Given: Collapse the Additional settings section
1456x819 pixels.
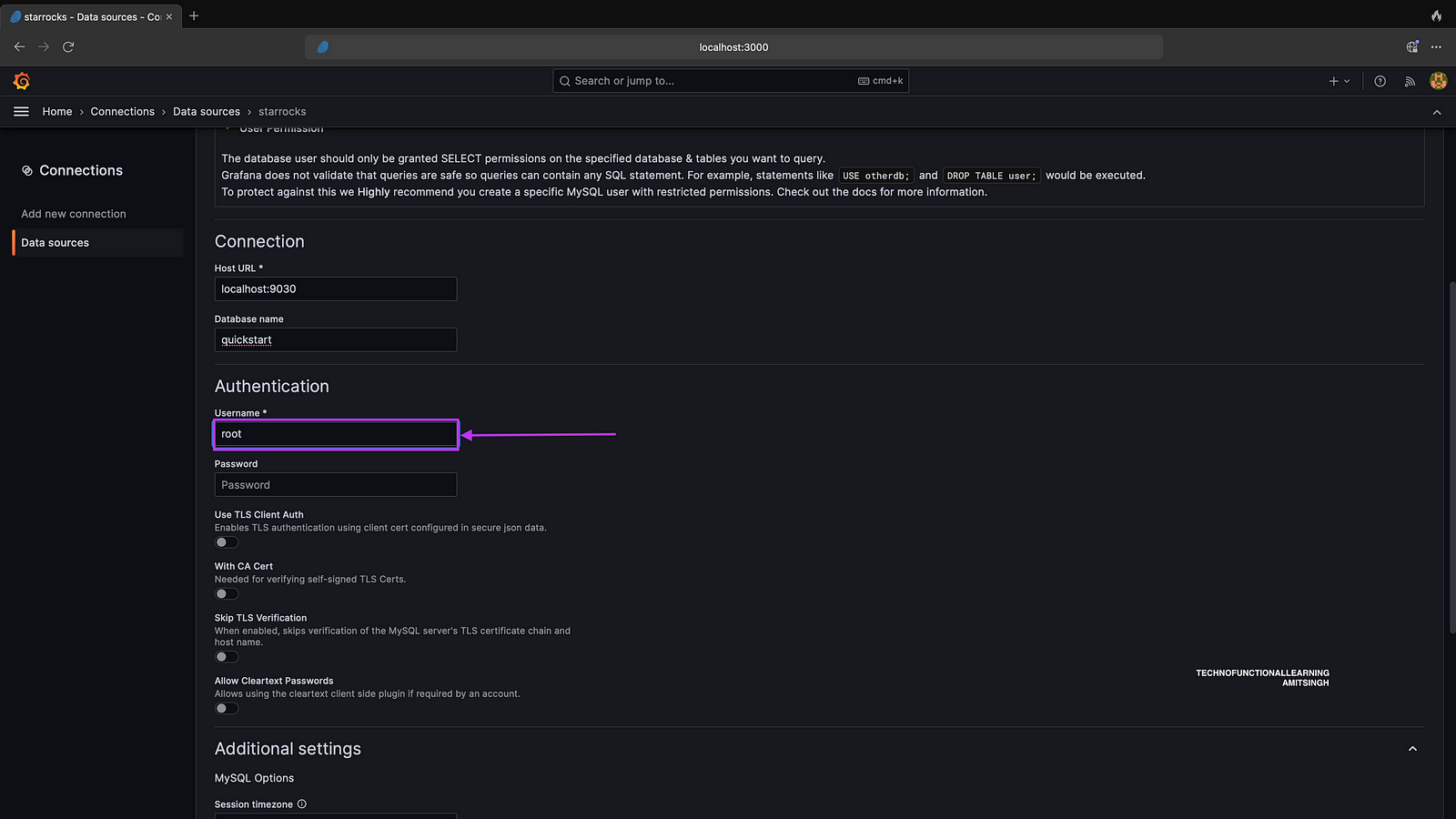Looking at the screenshot, I should click(x=1412, y=749).
